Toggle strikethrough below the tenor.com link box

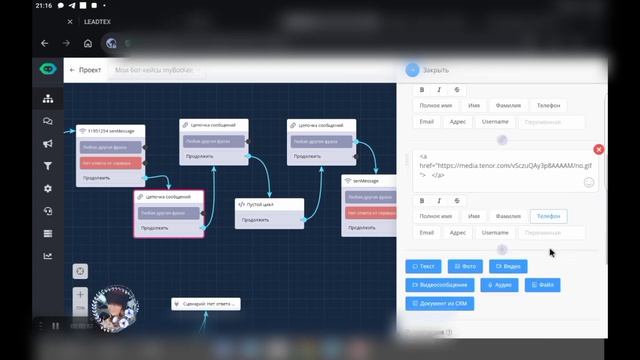(x=457, y=201)
